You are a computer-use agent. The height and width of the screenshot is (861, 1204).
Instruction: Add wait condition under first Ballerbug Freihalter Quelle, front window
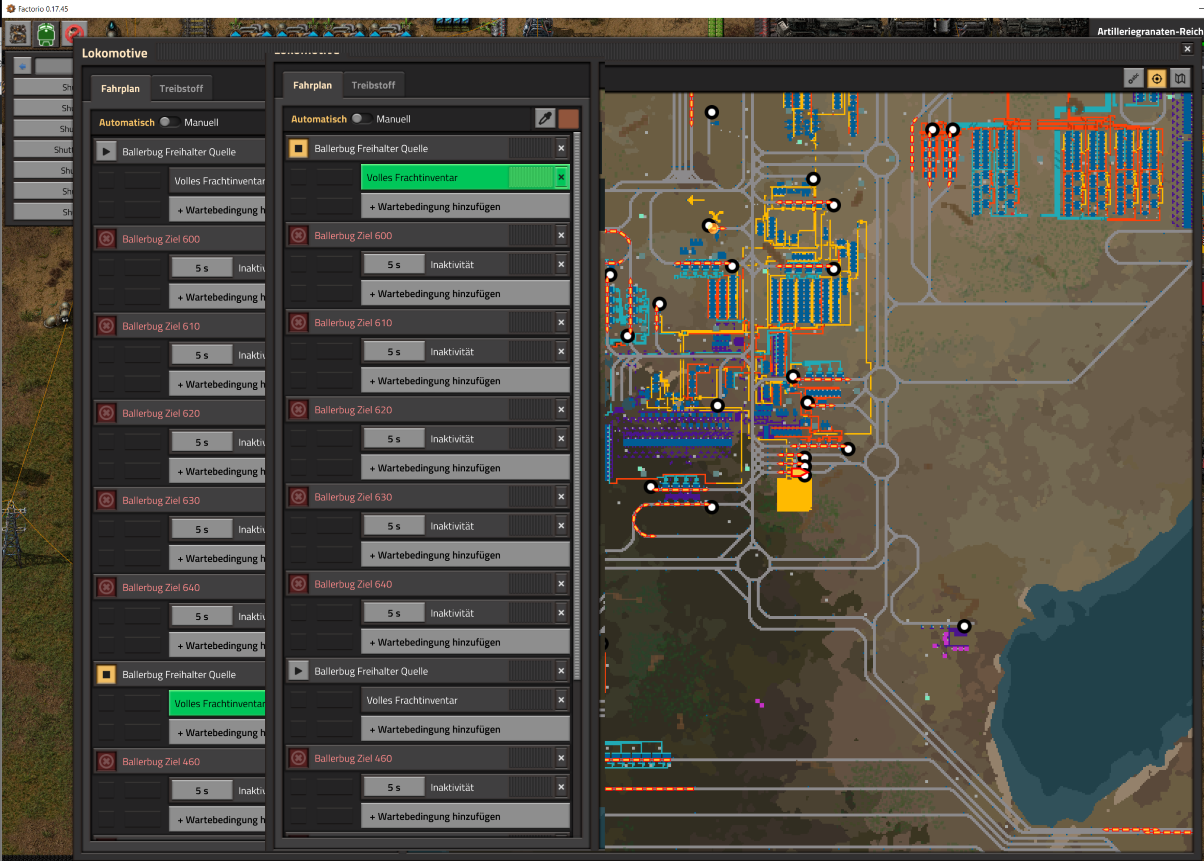(465, 207)
